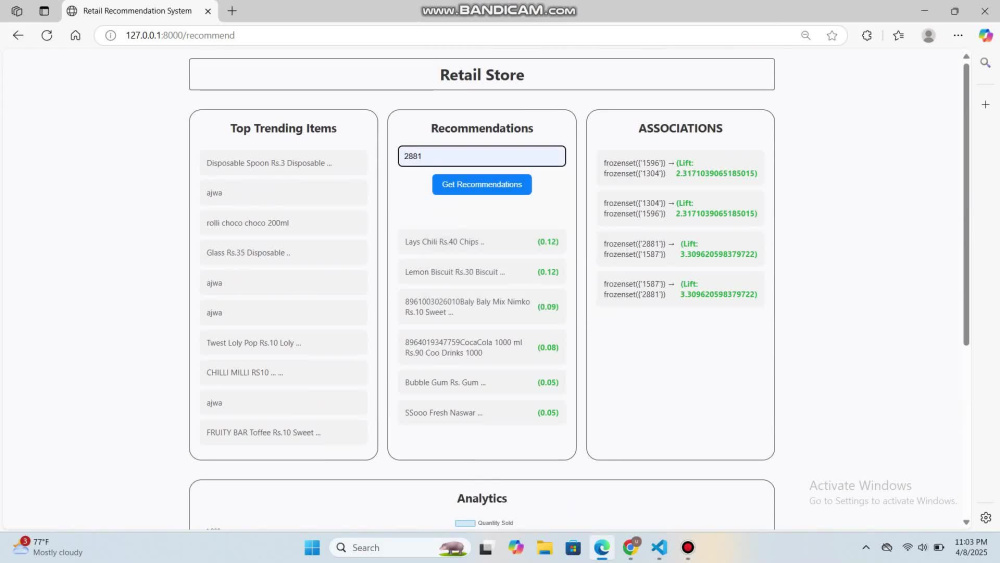The image size is (1000, 563).
Task: Click Twest Loly Pop Rs.10 item
Action: point(283,342)
